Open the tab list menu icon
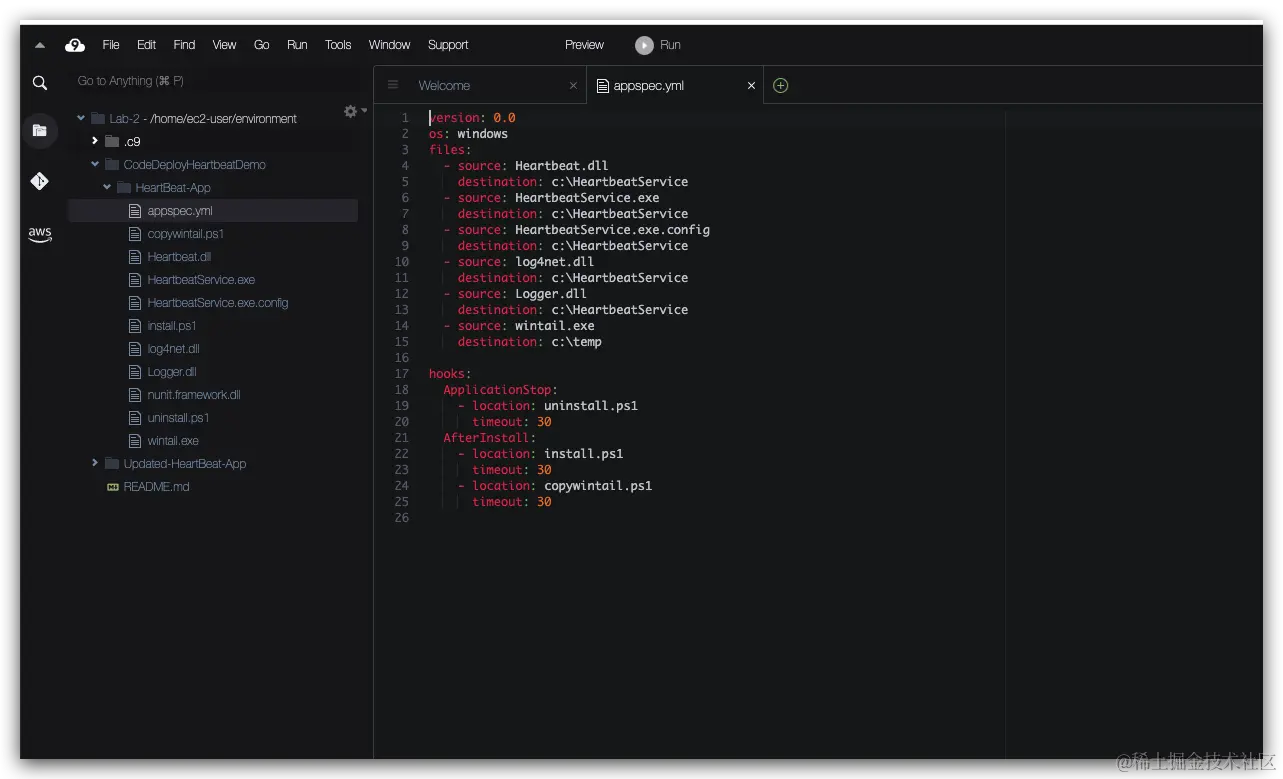This screenshot has height=779, width=1283. pos(393,85)
